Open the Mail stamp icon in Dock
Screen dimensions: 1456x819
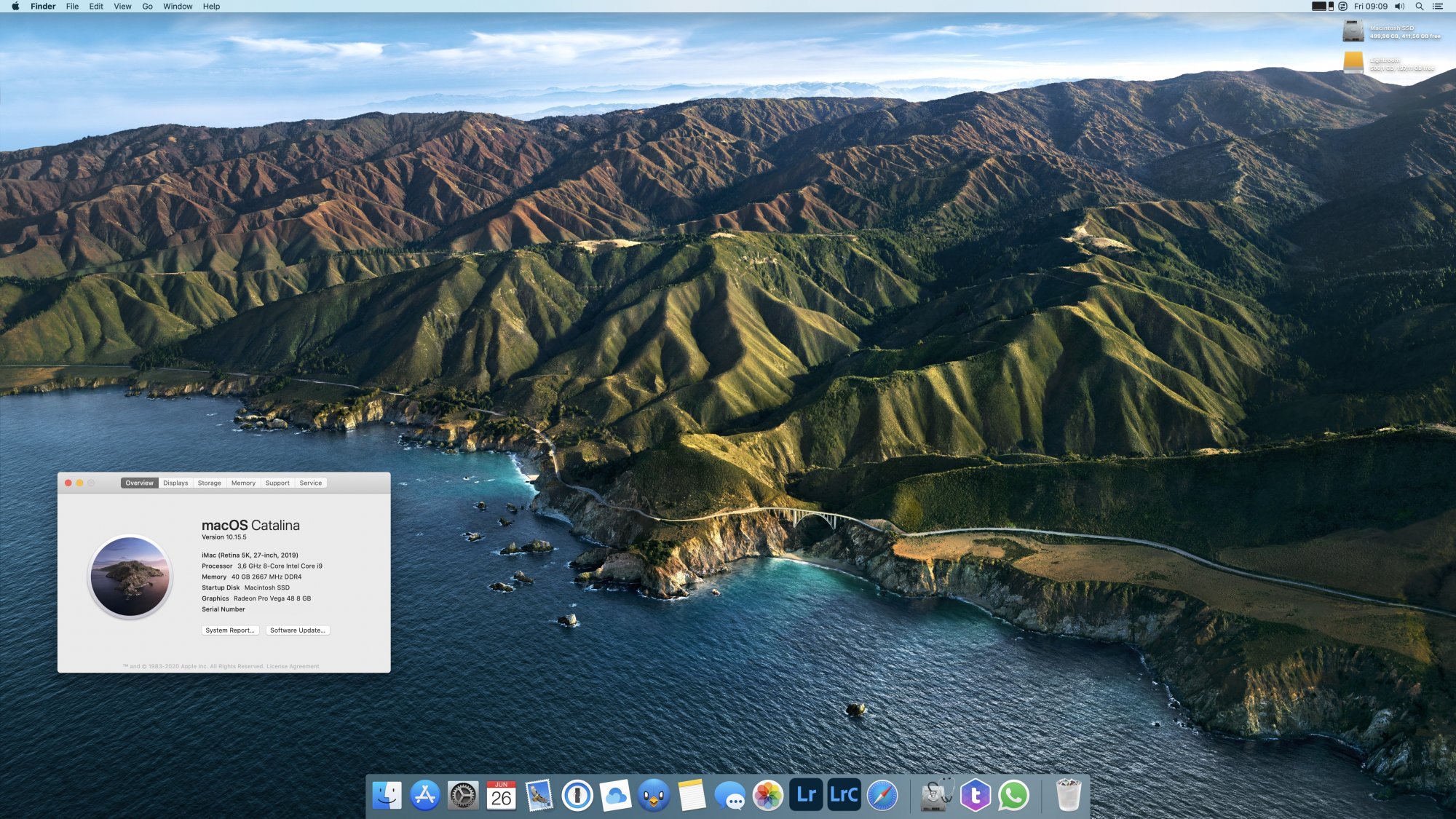[x=539, y=795]
